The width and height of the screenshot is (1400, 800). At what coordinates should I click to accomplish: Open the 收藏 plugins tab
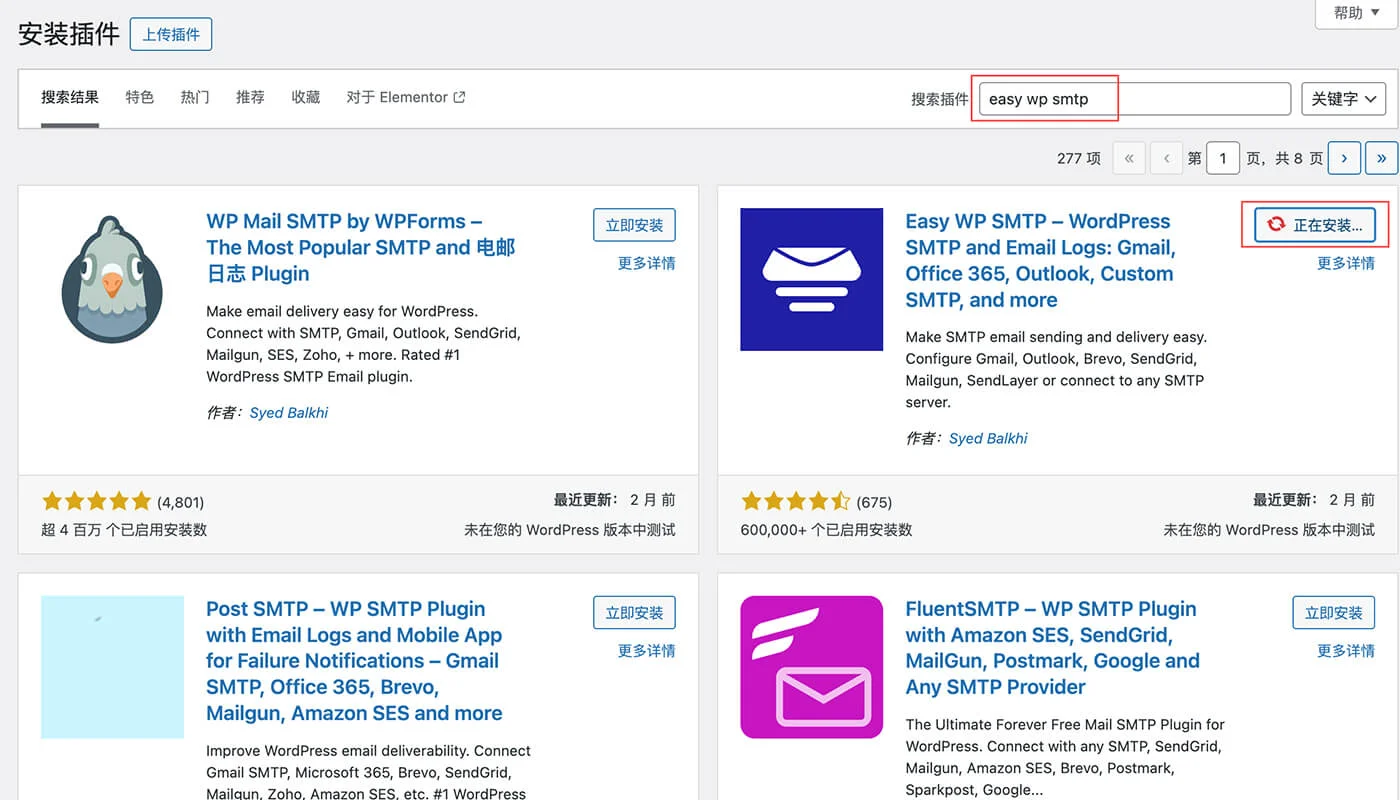coord(305,97)
